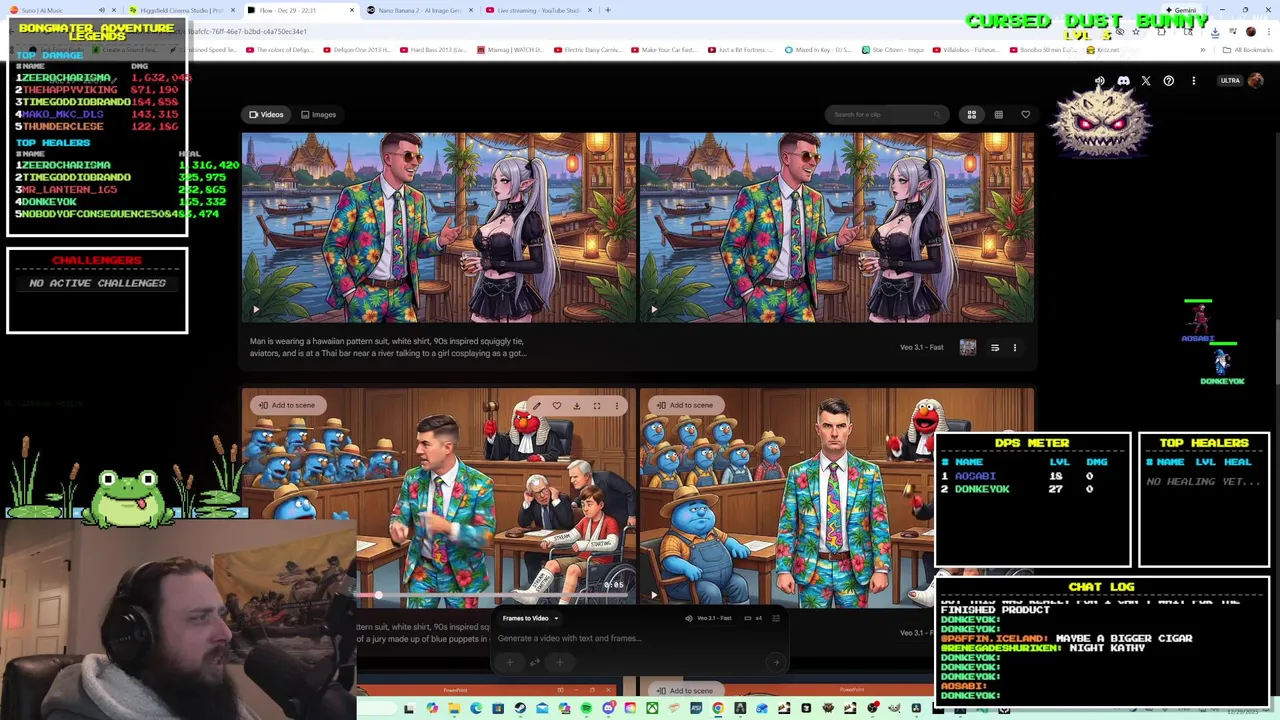
Task: Switch to the Videos tab
Action: (x=266, y=114)
